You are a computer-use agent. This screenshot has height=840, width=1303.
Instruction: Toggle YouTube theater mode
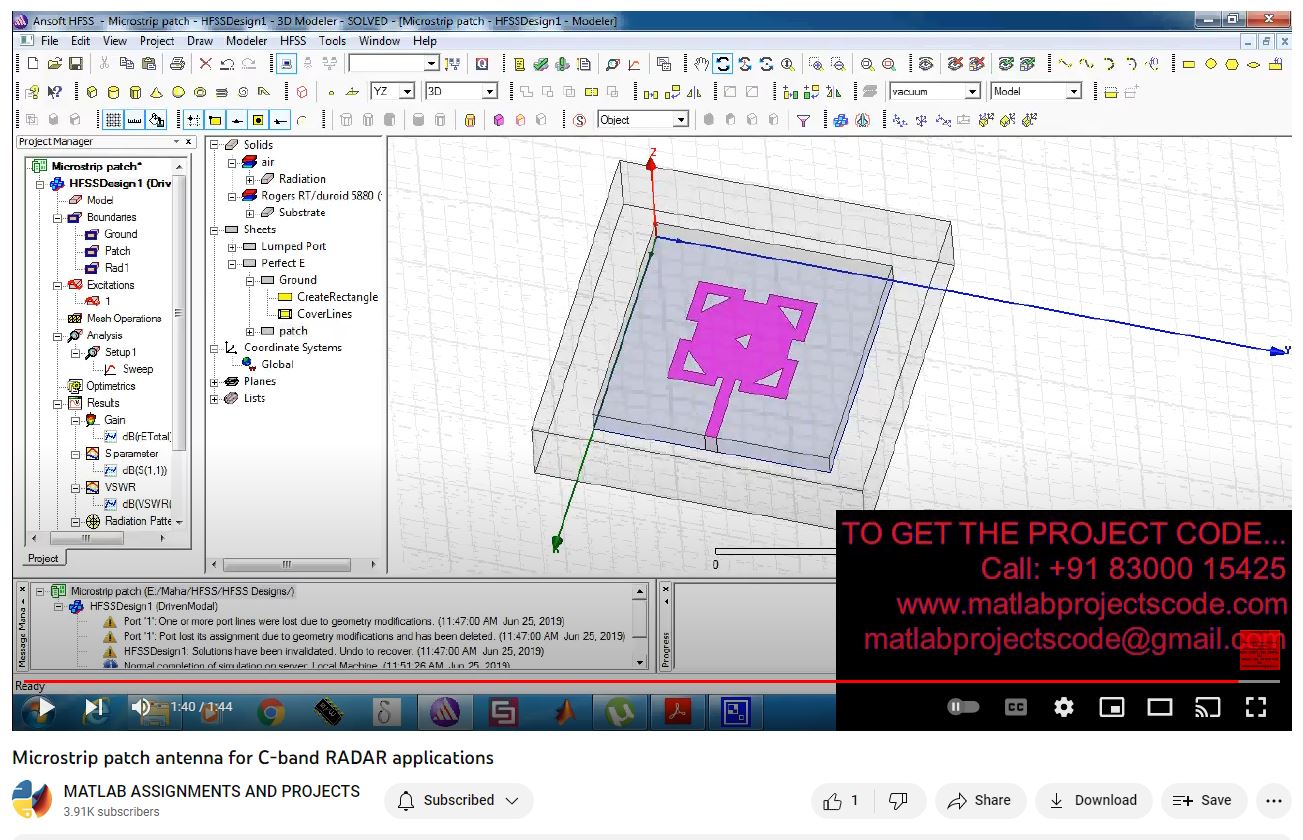[x=1160, y=707]
